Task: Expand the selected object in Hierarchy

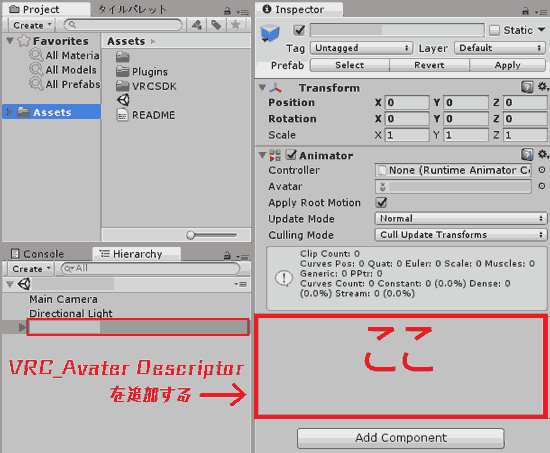Action: click(x=22, y=327)
